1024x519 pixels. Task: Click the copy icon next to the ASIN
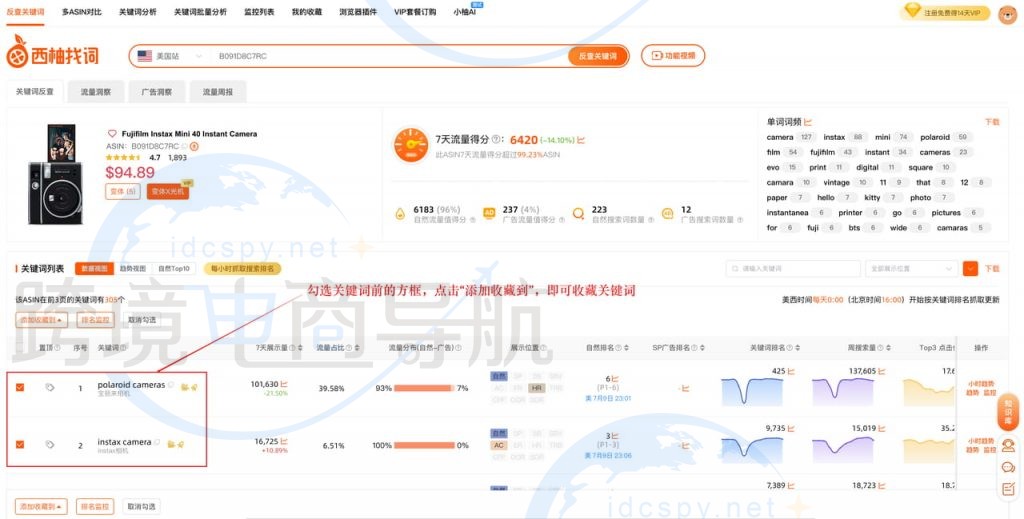coord(185,146)
